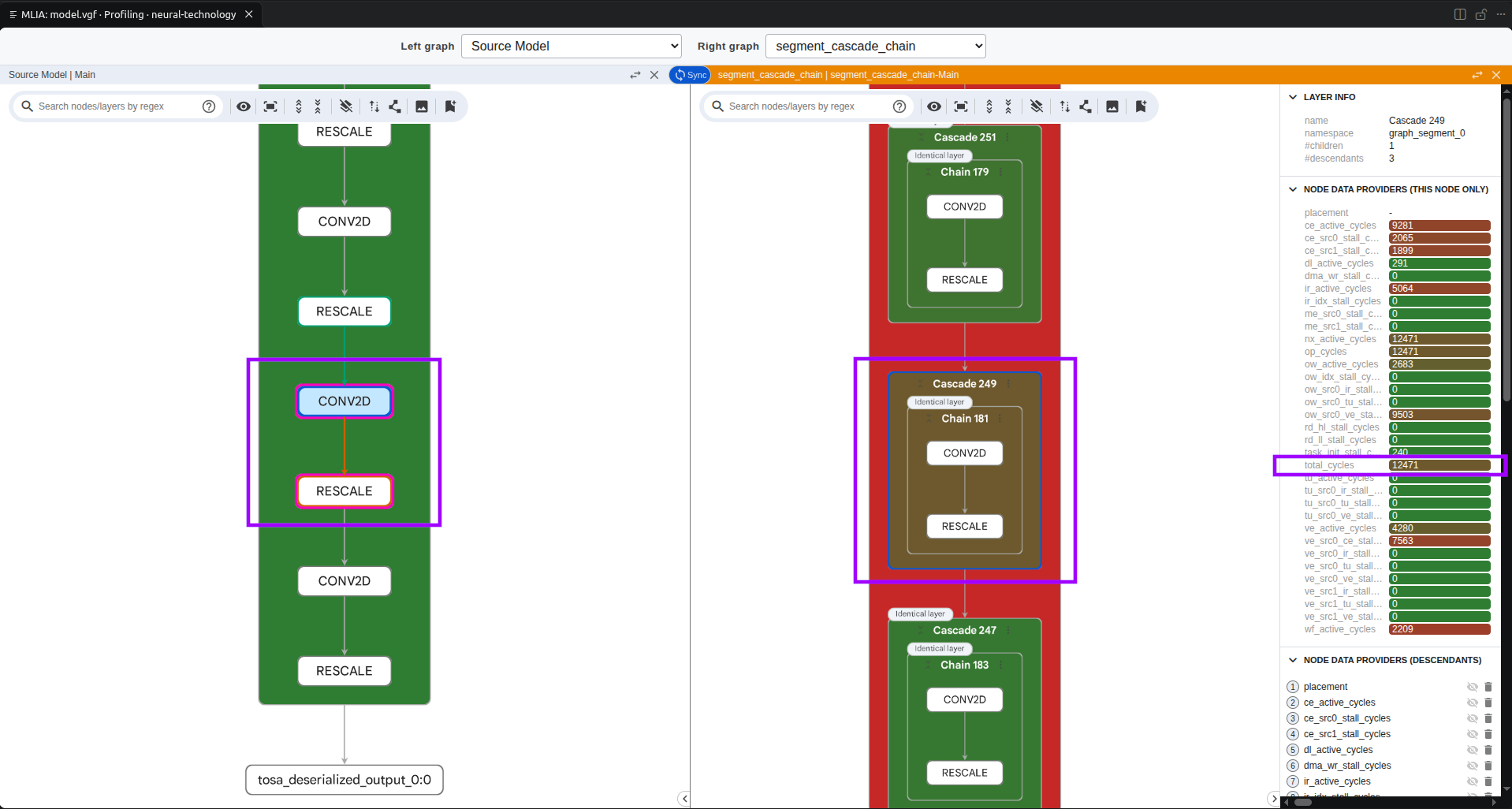Click the left graph search input field
The height and width of the screenshot is (809, 1512).
pyautogui.click(x=117, y=106)
